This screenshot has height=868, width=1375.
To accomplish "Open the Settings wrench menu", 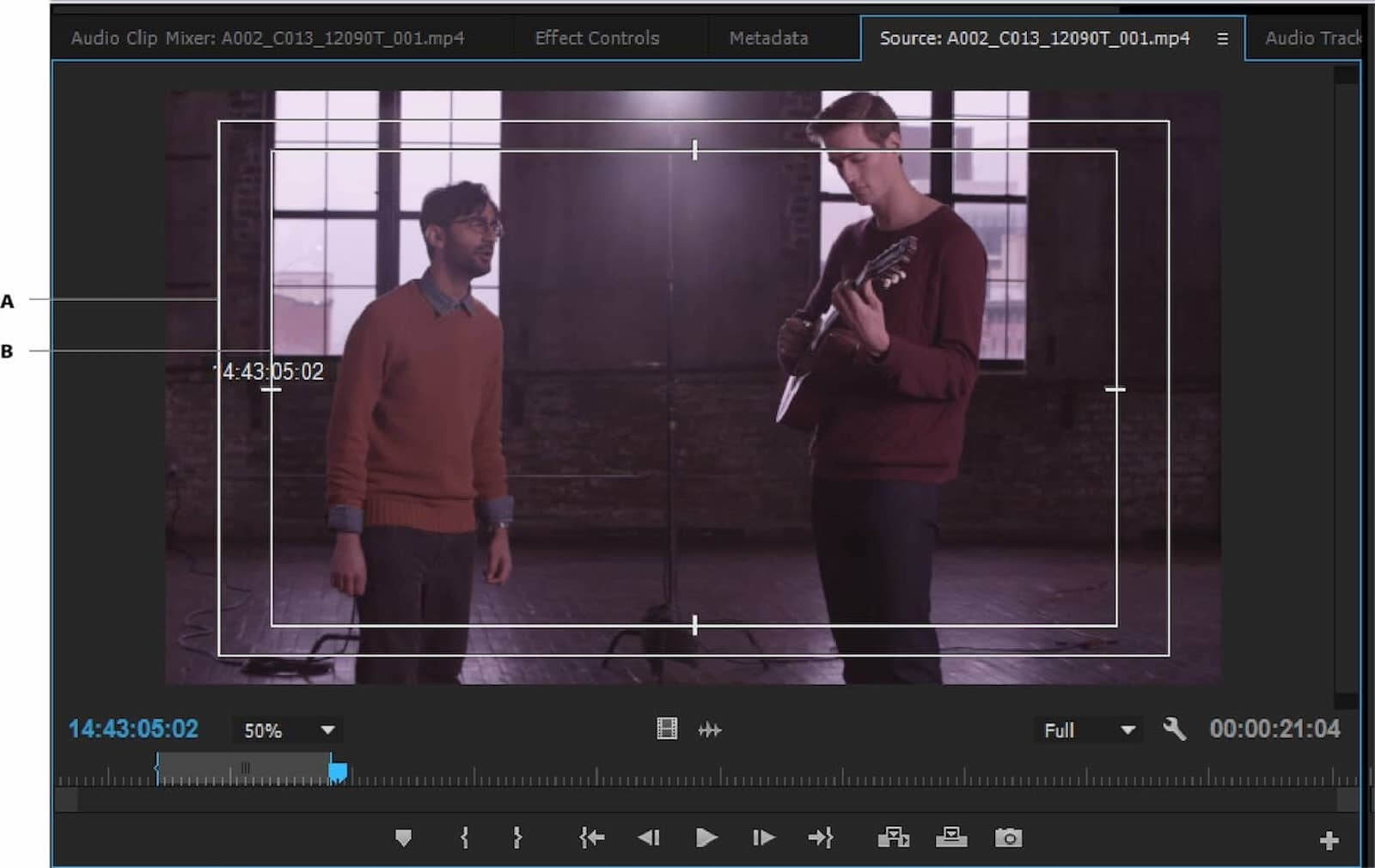I will [1174, 730].
